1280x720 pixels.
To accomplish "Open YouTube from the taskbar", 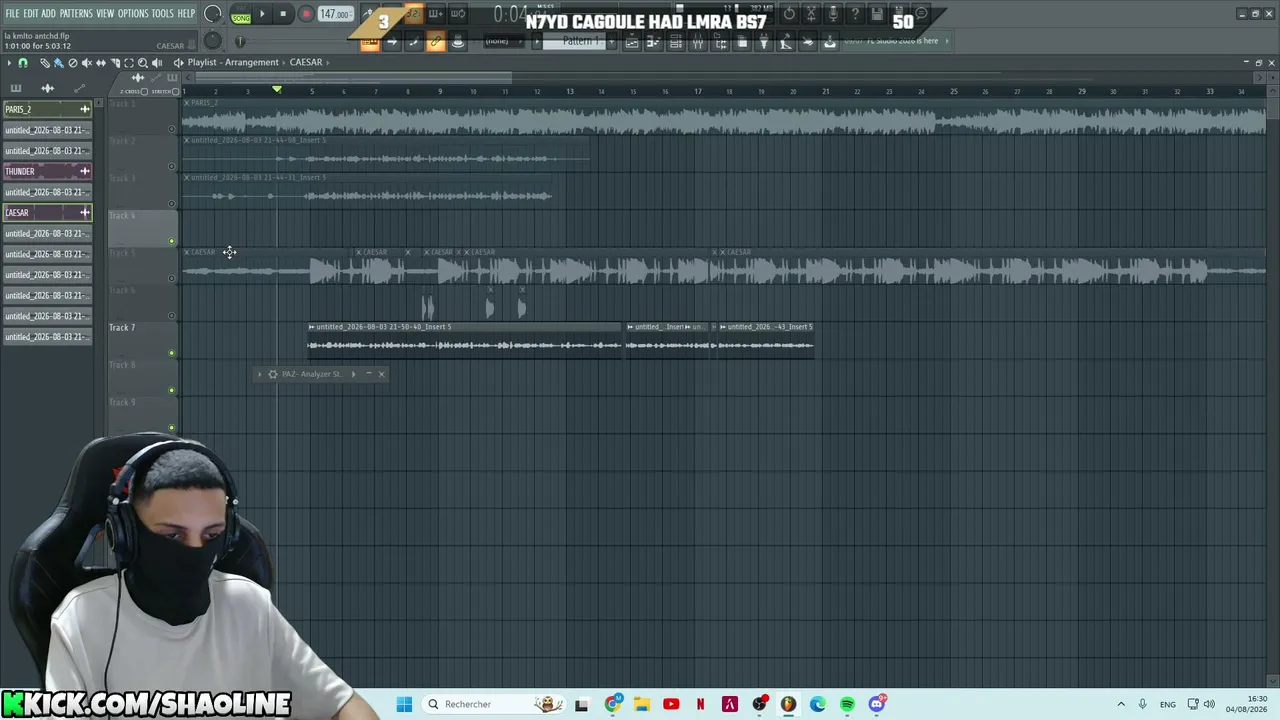I will click(671, 704).
